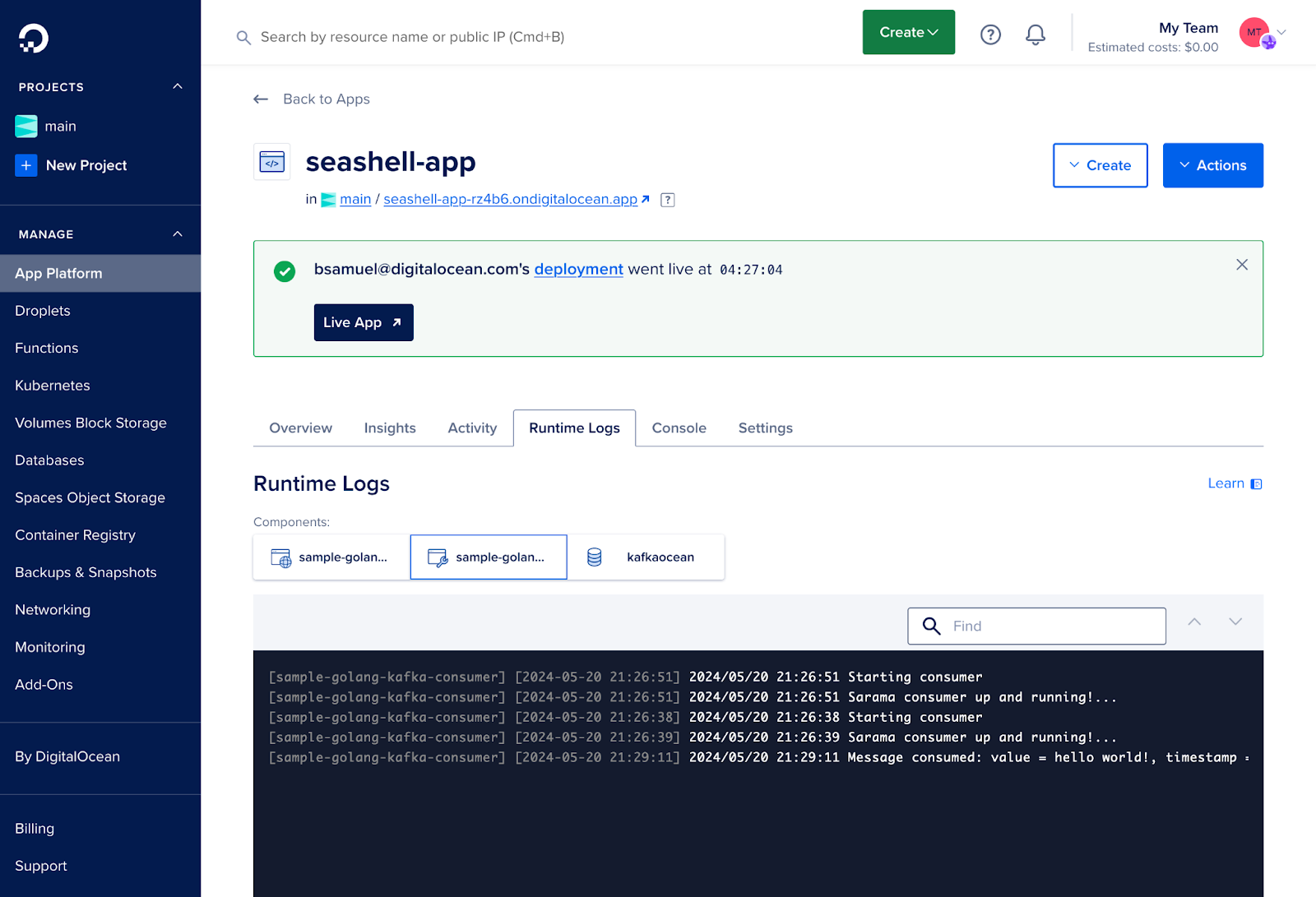Screen dimensions: 1316x897
Task: Open the seashell-app ondigitalocean.app link
Action: click(x=510, y=200)
